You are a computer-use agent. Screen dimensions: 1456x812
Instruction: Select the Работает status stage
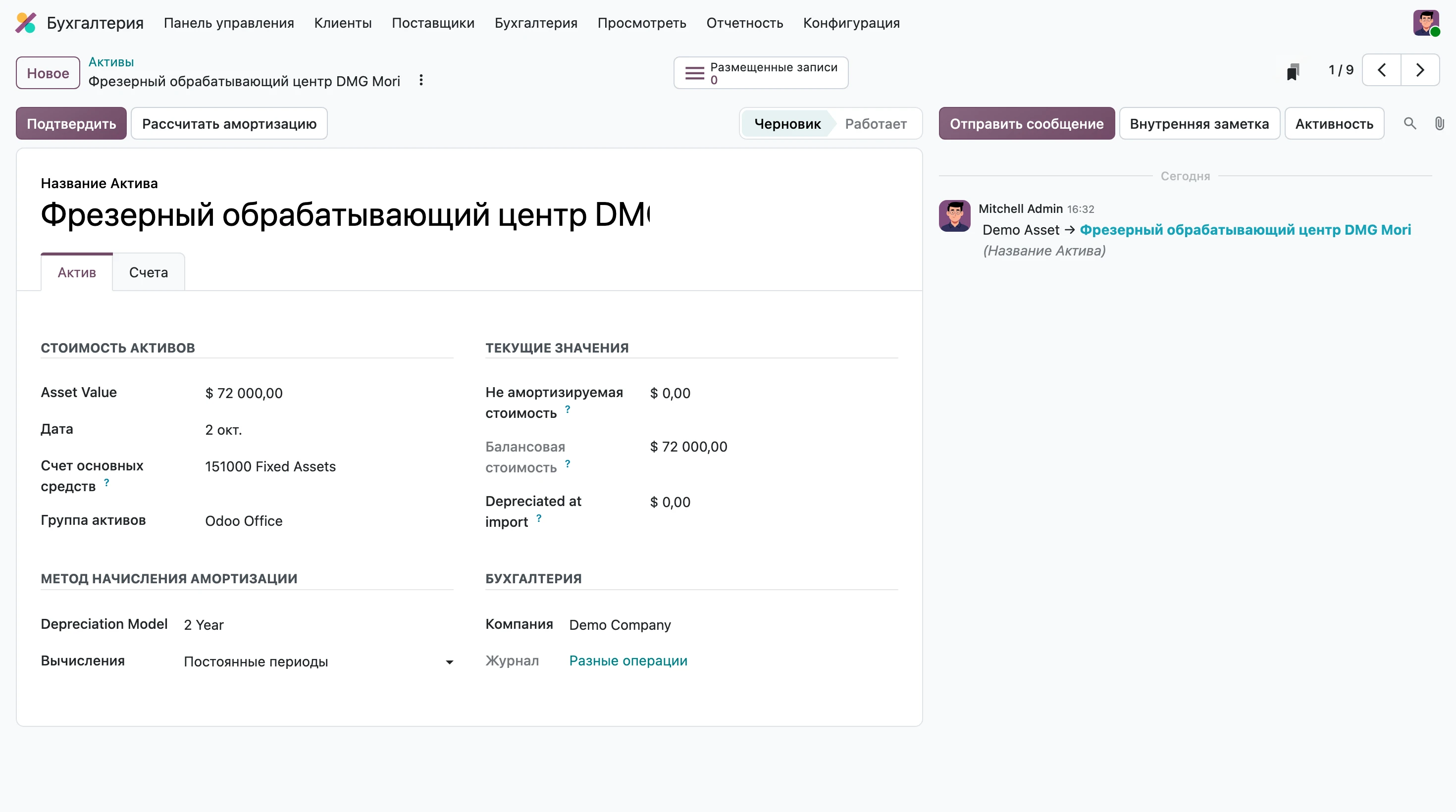click(876, 123)
